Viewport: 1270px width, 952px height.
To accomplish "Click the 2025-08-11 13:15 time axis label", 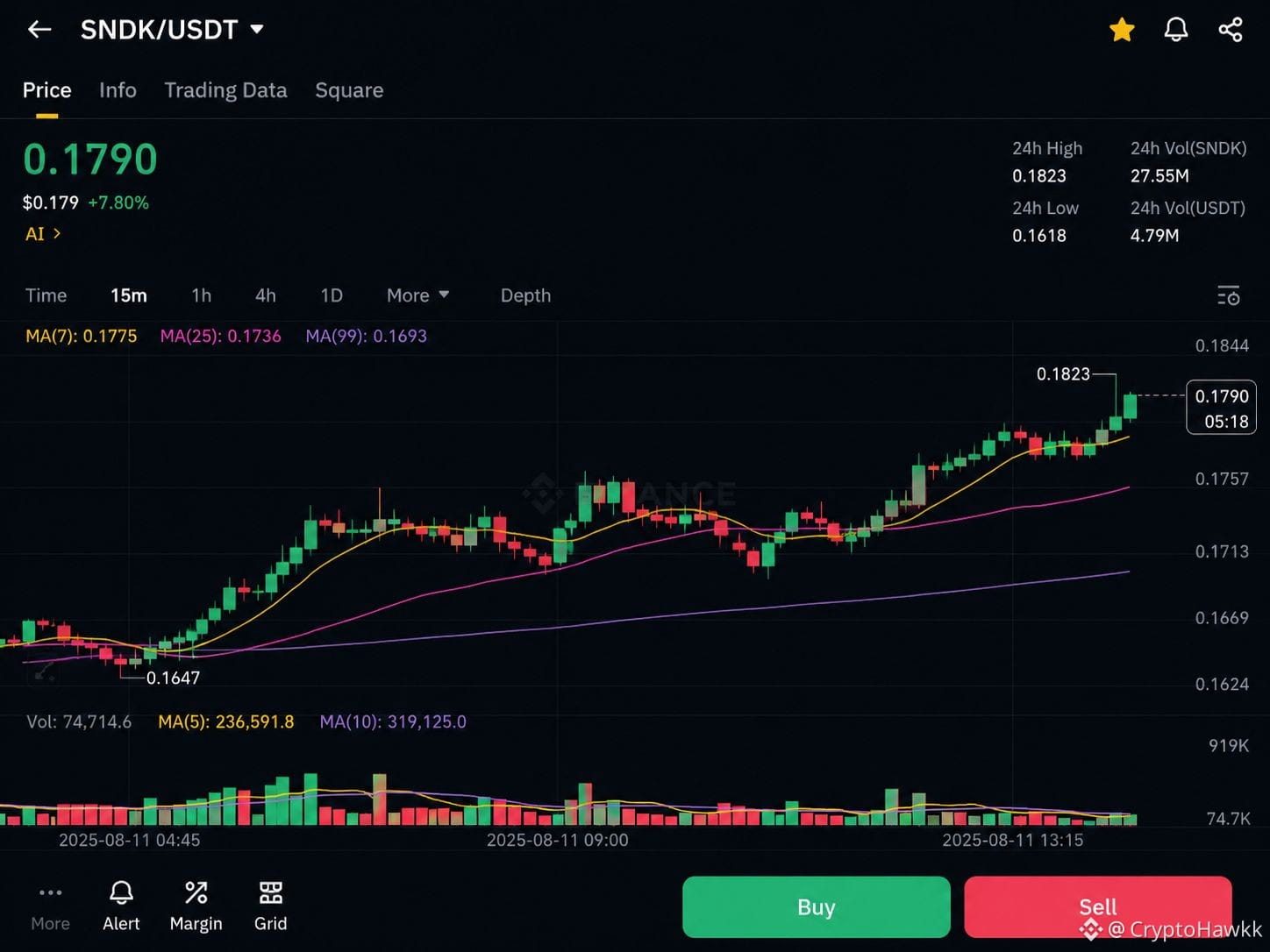I will pyautogui.click(x=1013, y=840).
